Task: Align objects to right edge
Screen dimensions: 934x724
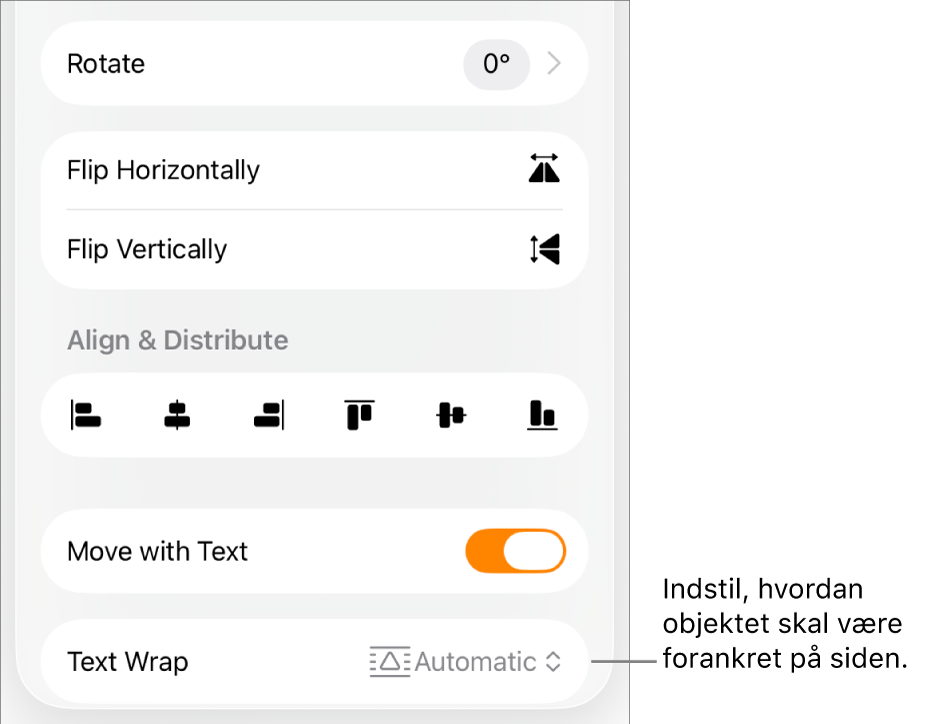Action: (x=269, y=415)
